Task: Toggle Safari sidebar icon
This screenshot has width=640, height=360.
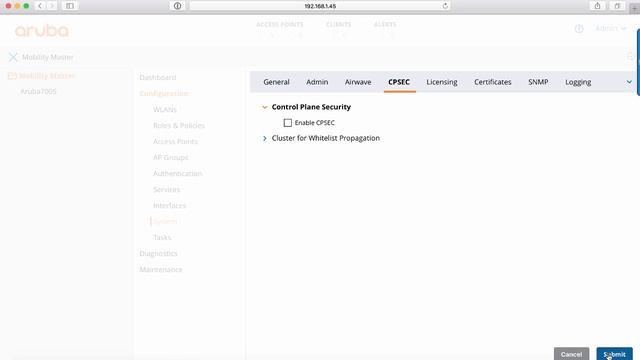Action: [x=70, y=6]
